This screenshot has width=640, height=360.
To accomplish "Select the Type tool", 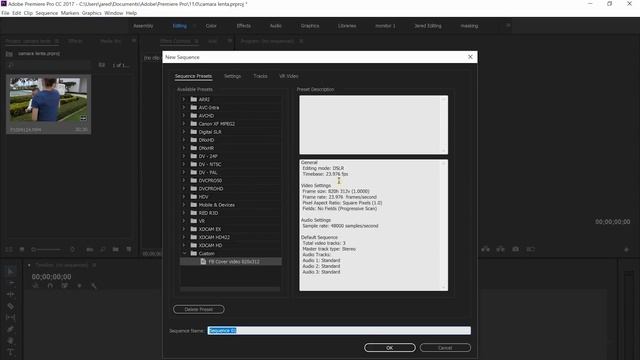I will point(11,352).
